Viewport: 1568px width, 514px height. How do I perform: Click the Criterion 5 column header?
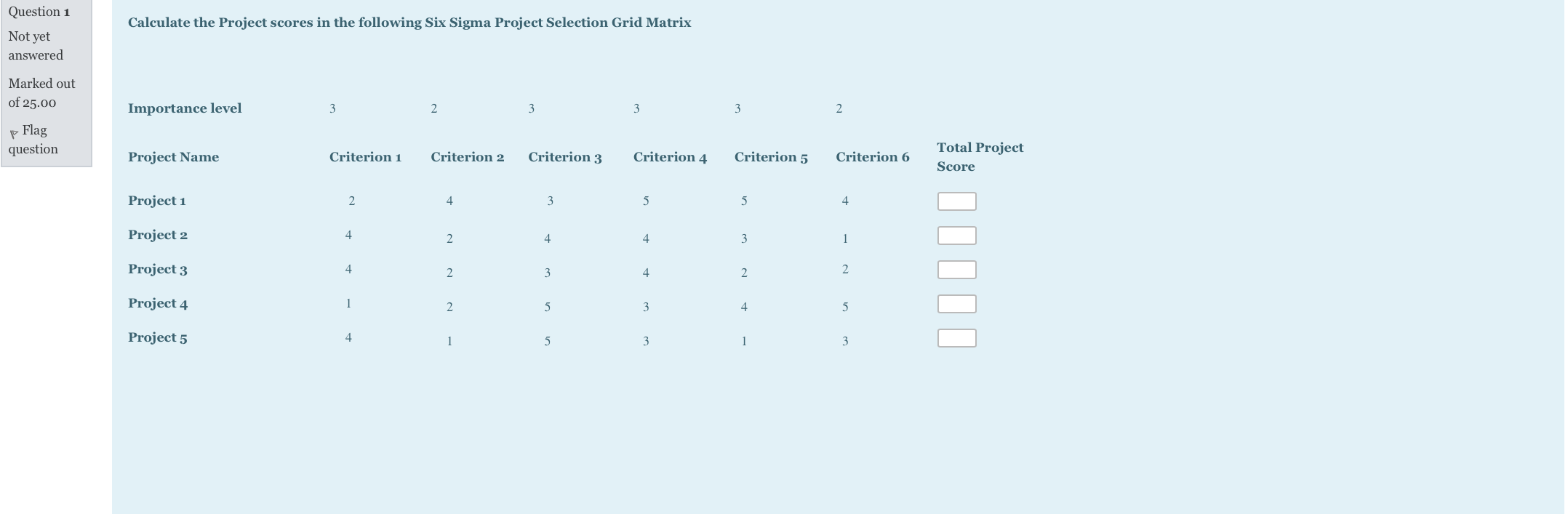pos(771,157)
